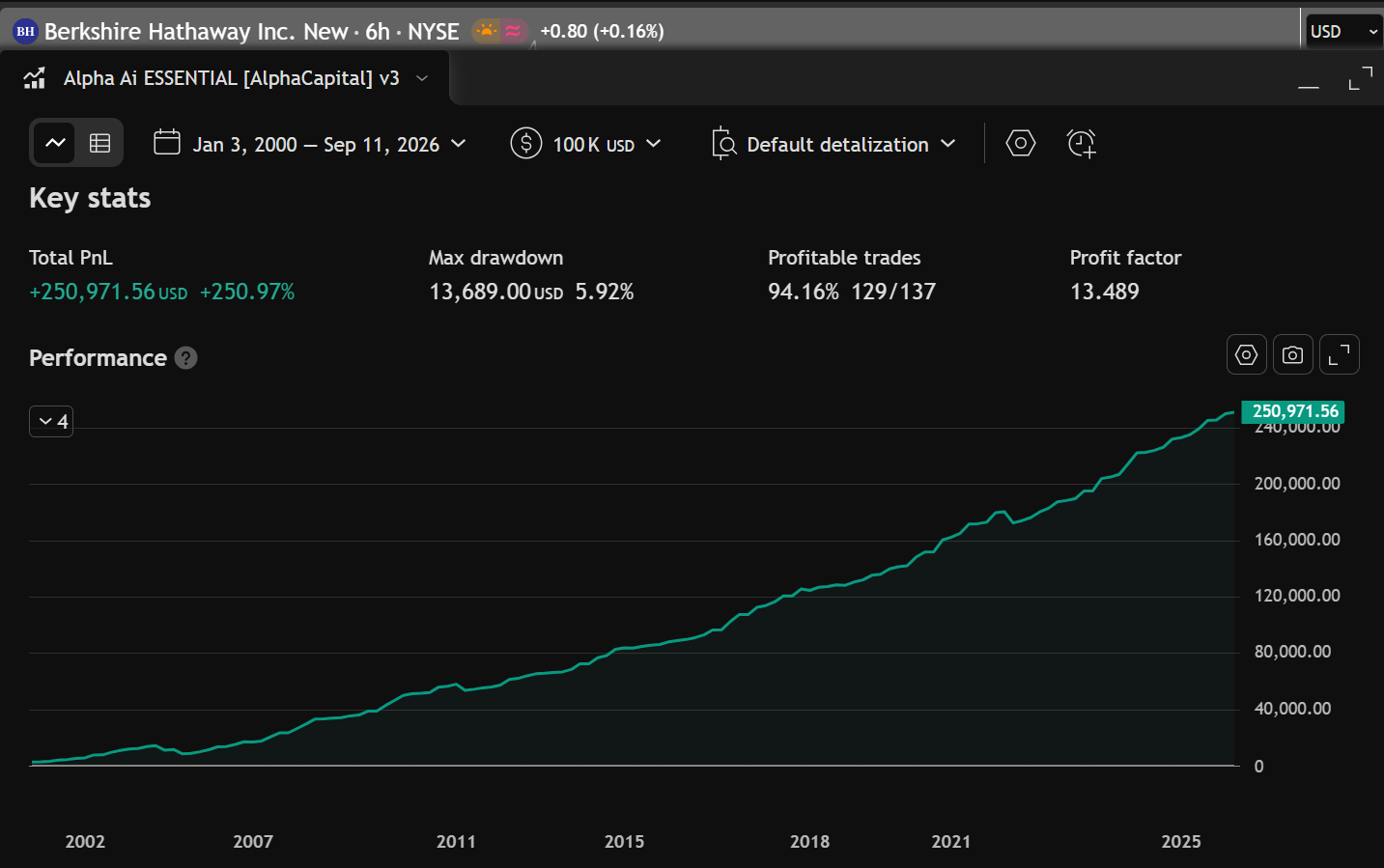
Task: Click the 160,000.00 y-axis label
Action: click(1297, 540)
